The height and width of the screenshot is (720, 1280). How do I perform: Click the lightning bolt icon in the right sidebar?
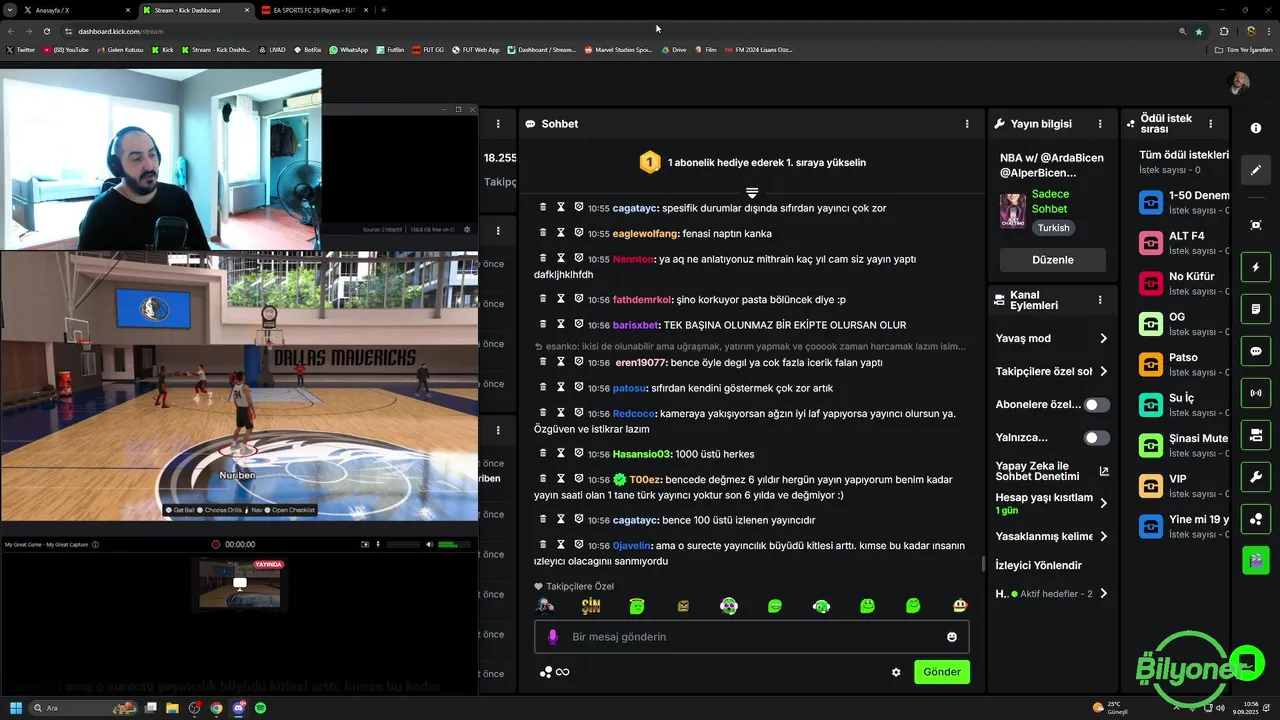(1256, 268)
